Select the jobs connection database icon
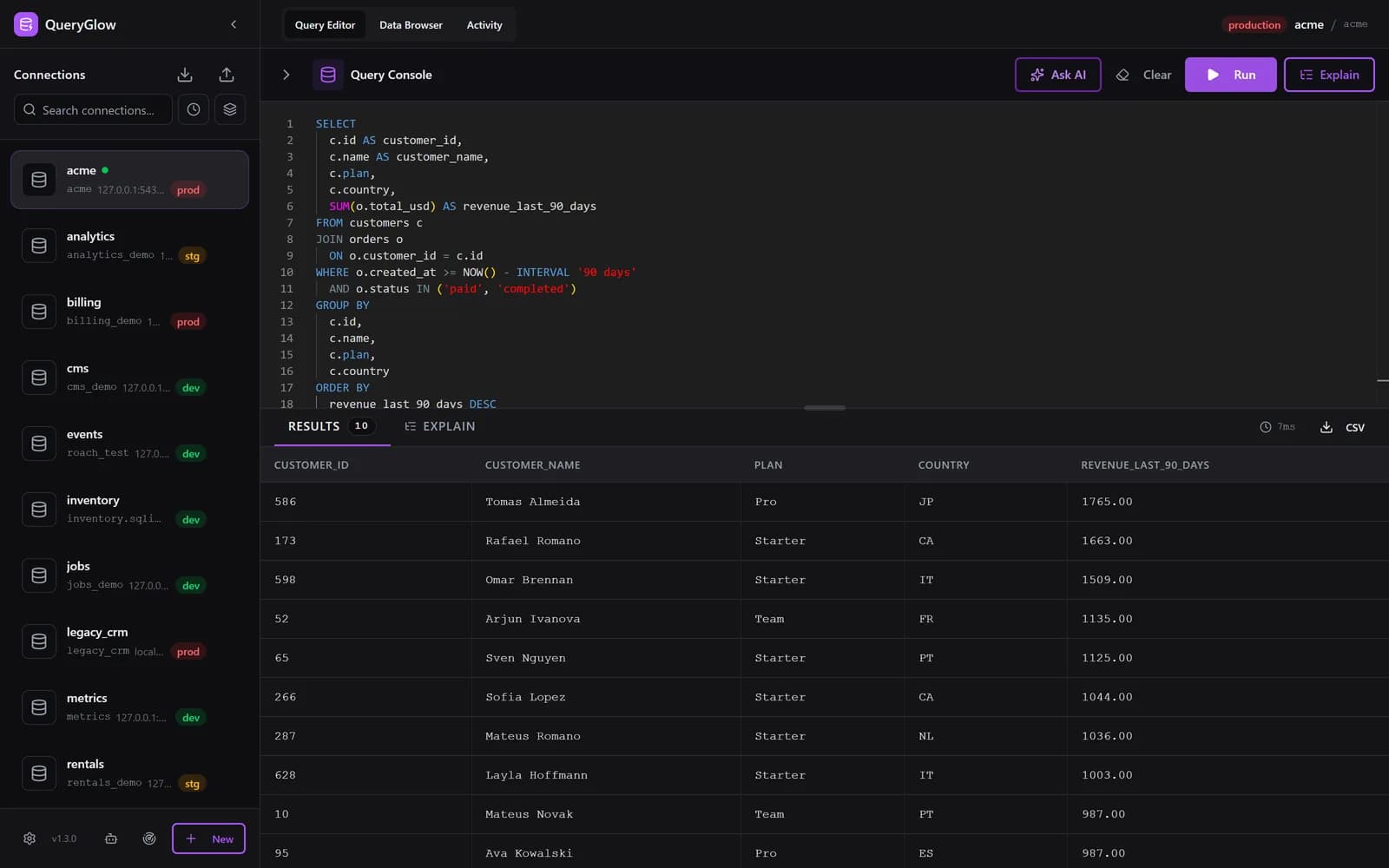 tap(39, 575)
